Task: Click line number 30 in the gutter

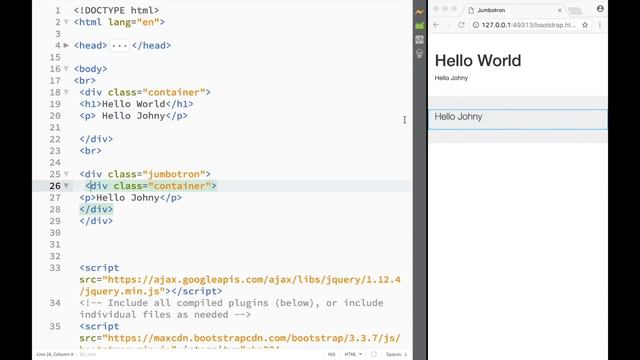Action: point(55,233)
